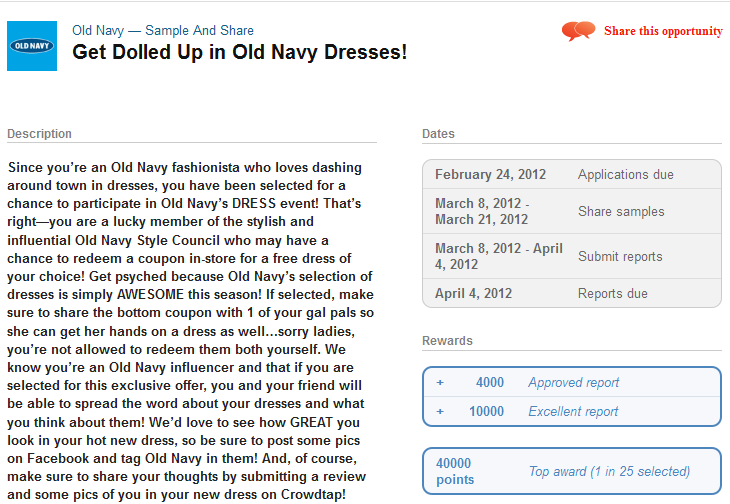Select the April 4, 2012 Reports due row
The image size is (730, 504).
tap(572, 293)
